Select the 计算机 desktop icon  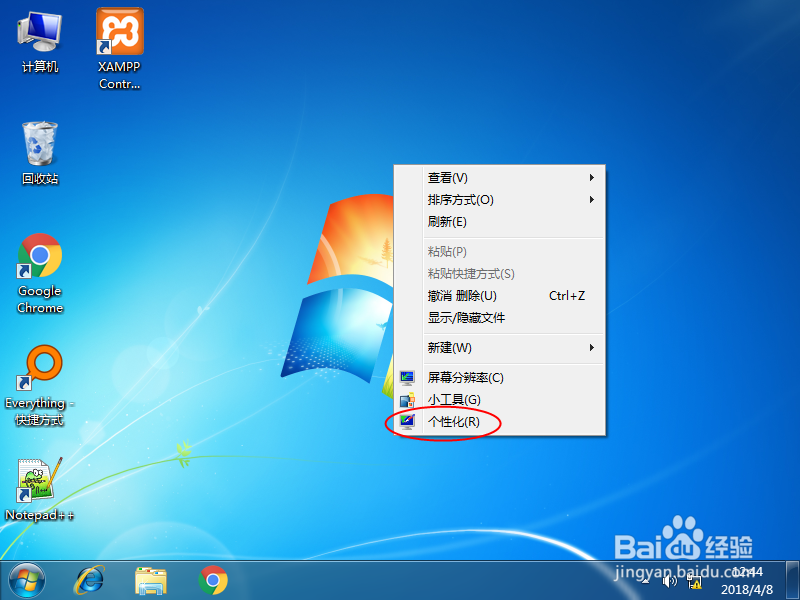pyautogui.click(x=40, y=42)
